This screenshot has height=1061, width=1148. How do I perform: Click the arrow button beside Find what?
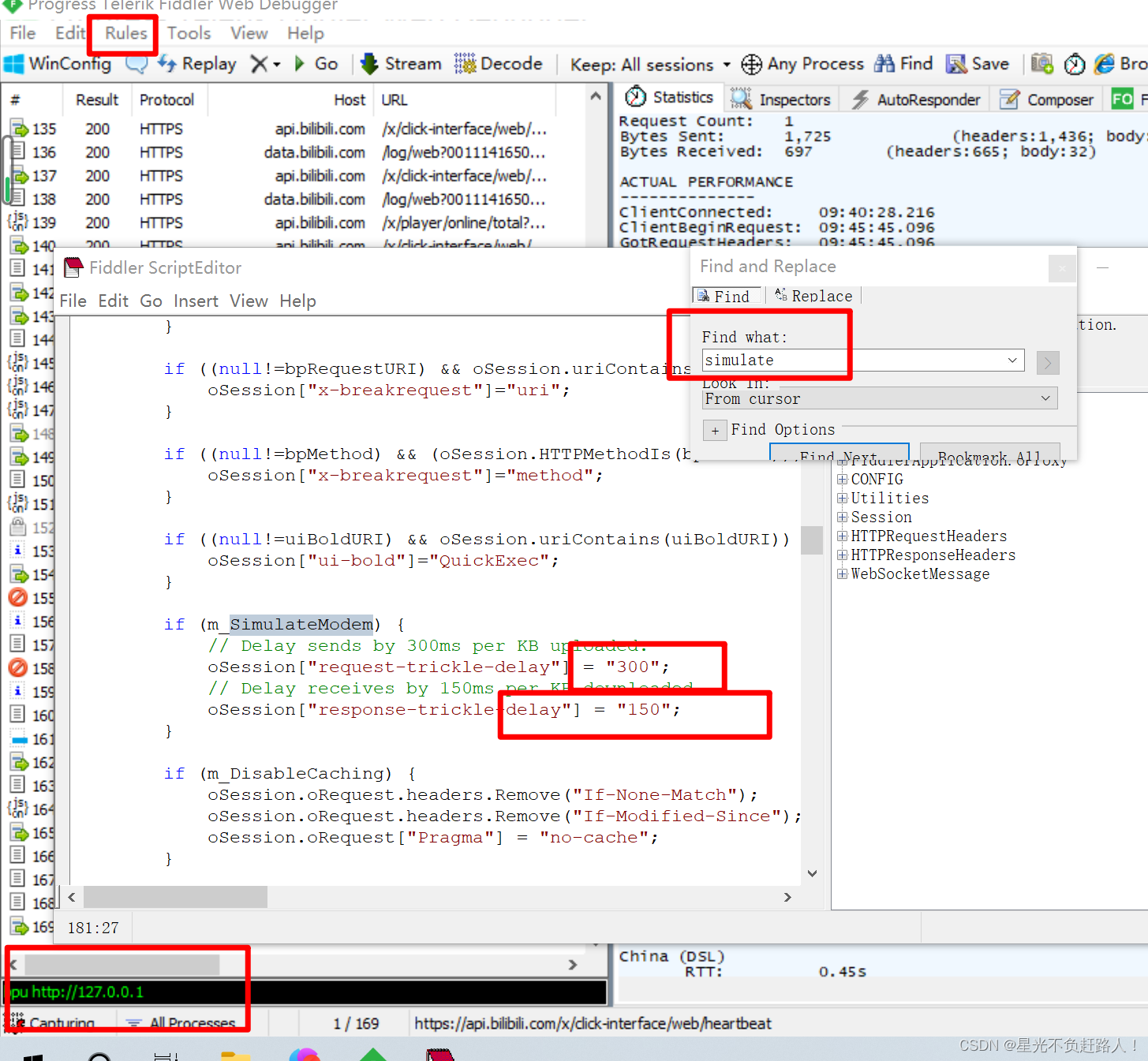click(1048, 363)
